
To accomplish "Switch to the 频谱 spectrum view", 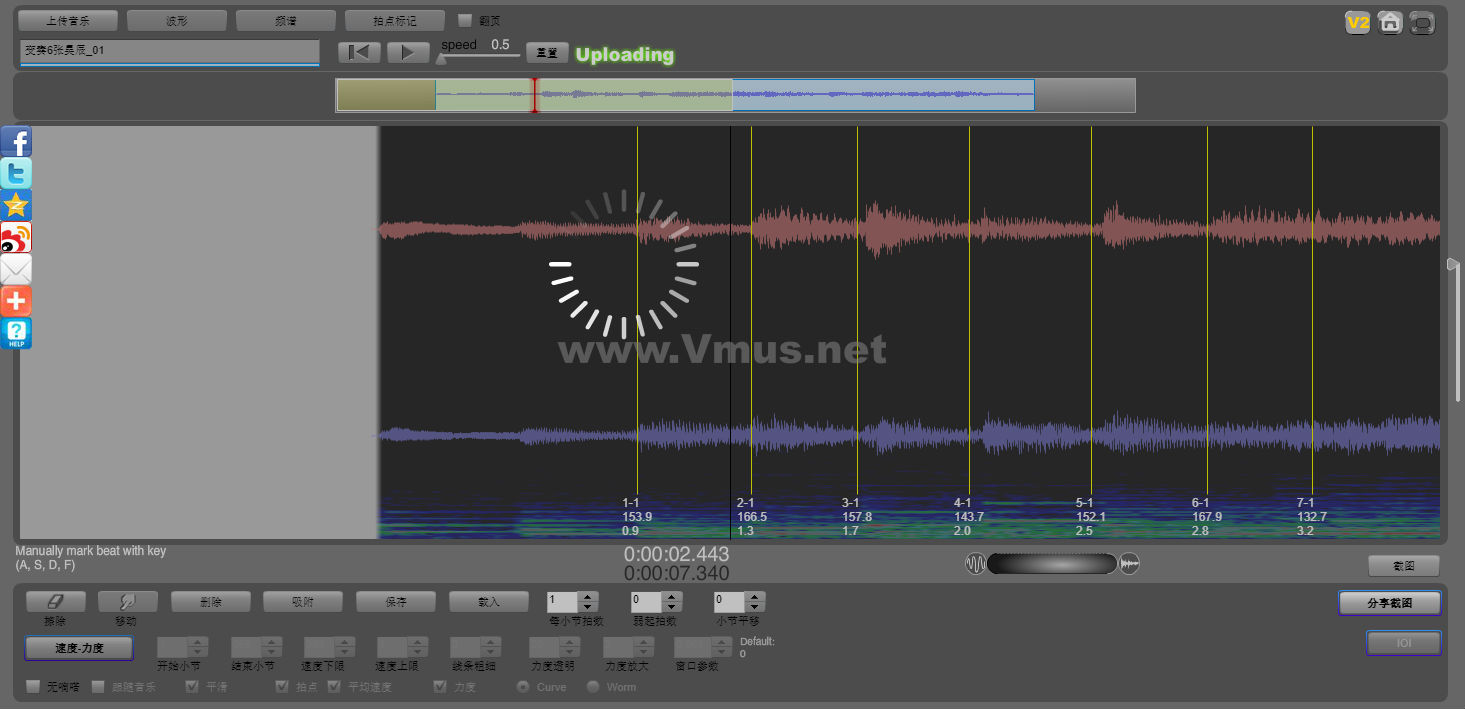I will tap(285, 20).
